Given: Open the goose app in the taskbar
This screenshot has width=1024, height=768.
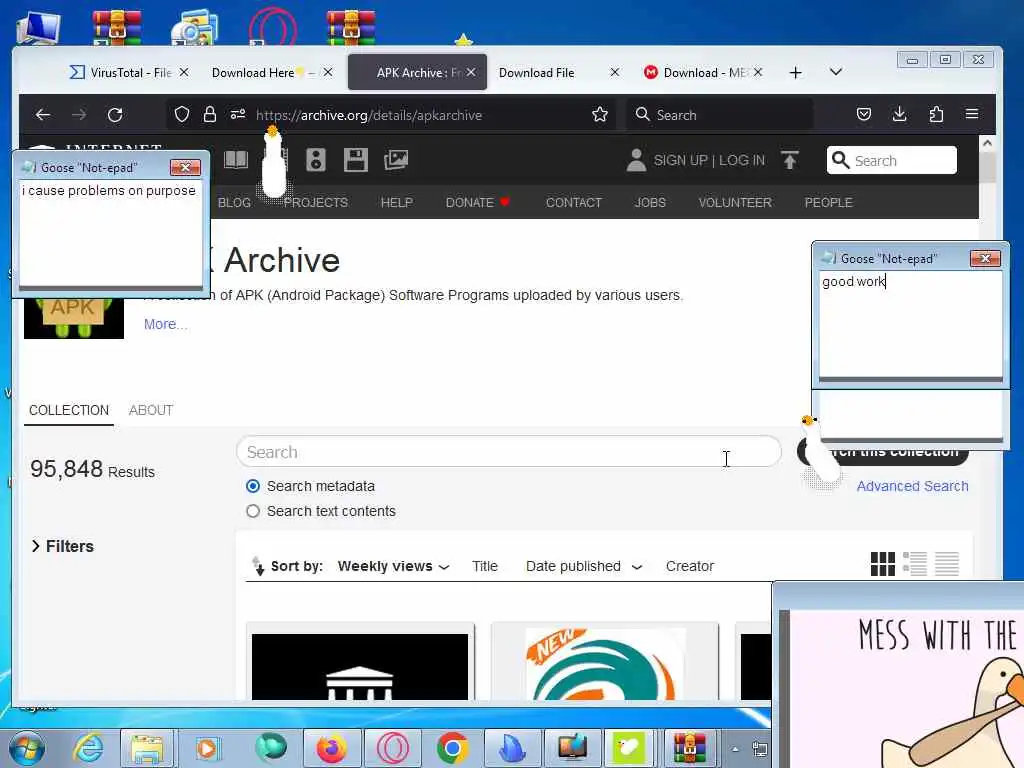Looking at the screenshot, I should 629,748.
